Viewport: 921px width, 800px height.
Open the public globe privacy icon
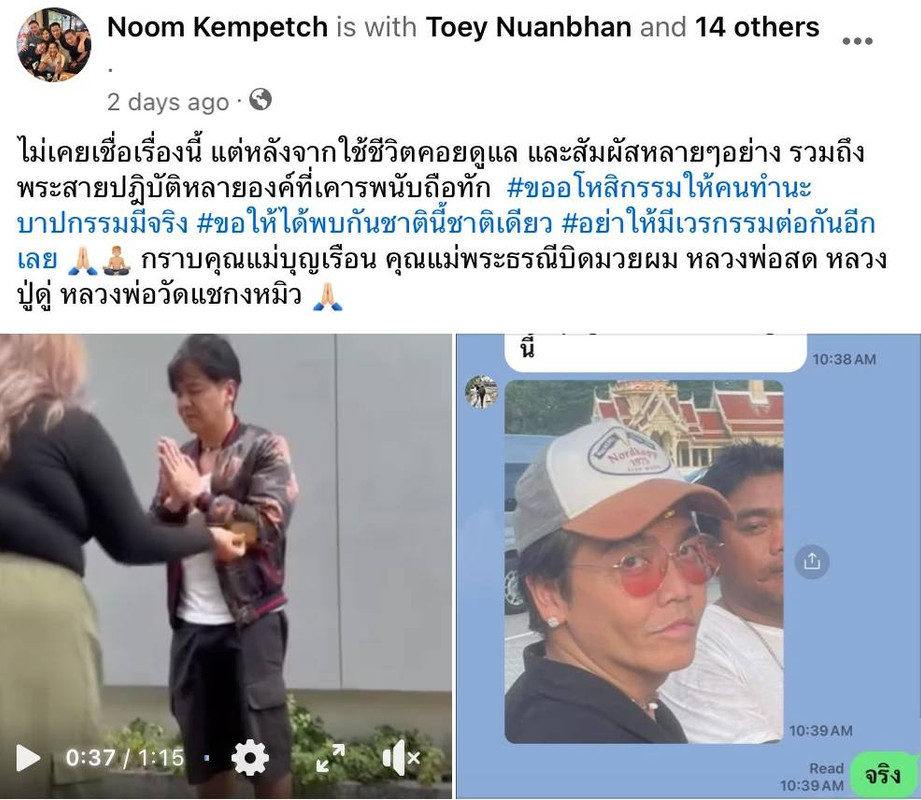click(x=260, y=99)
